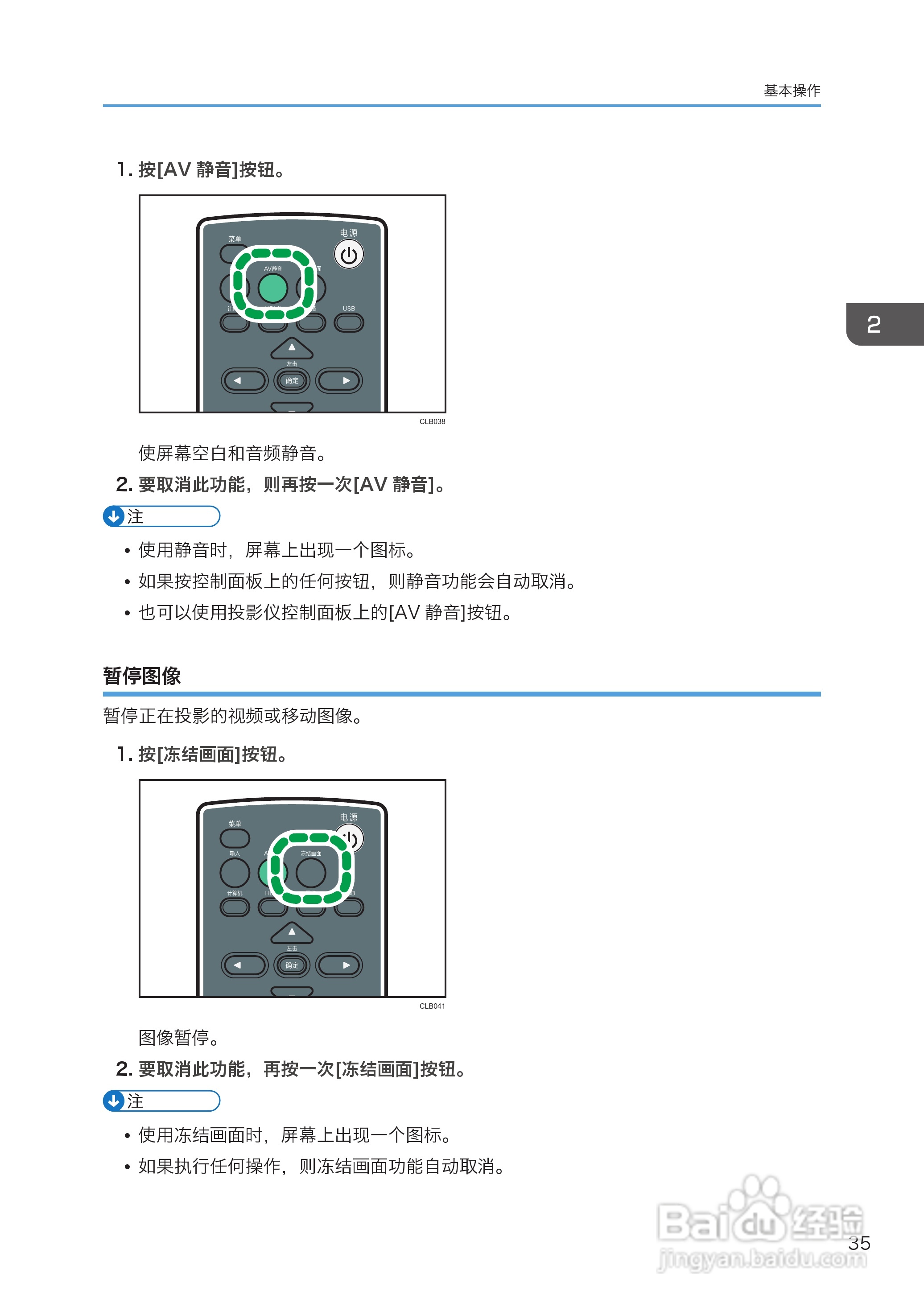Click the 冻结画面 button on the lower remote
Image resolution: width=924 pixels, height=1311 pixels.
click(311, 873)
